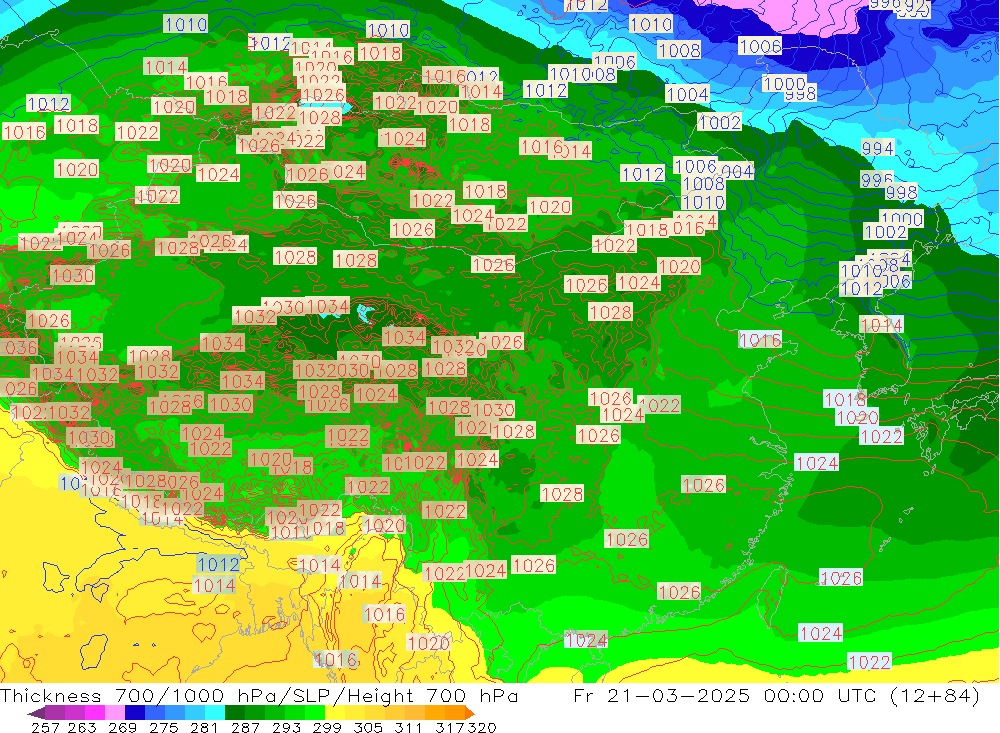The width and height of the screenshot is (1000, 733).
Task: Click the 281 value on the color scale
Action: pos(204,727)
